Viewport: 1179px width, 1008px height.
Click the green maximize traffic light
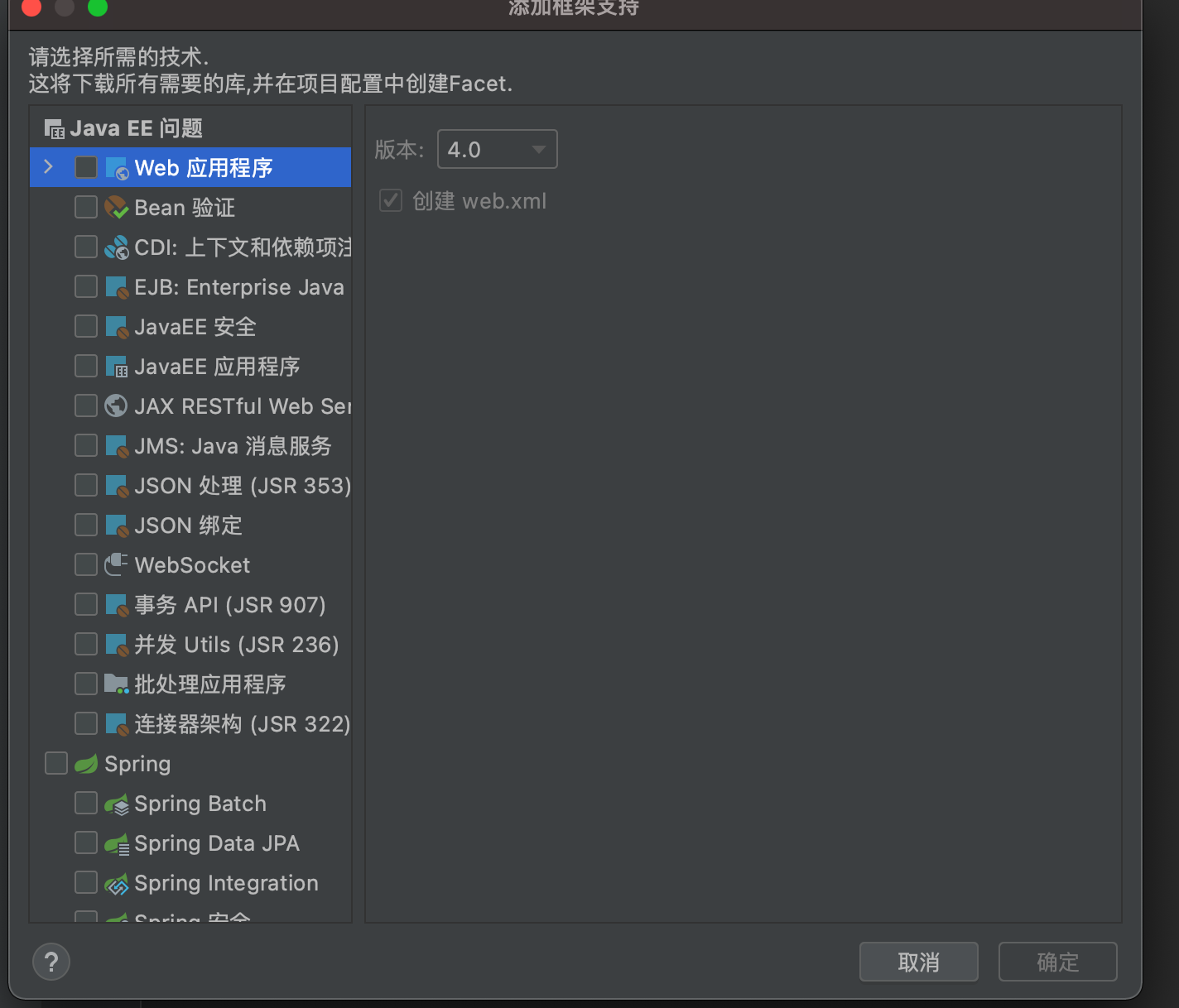(x=97, y=8)
